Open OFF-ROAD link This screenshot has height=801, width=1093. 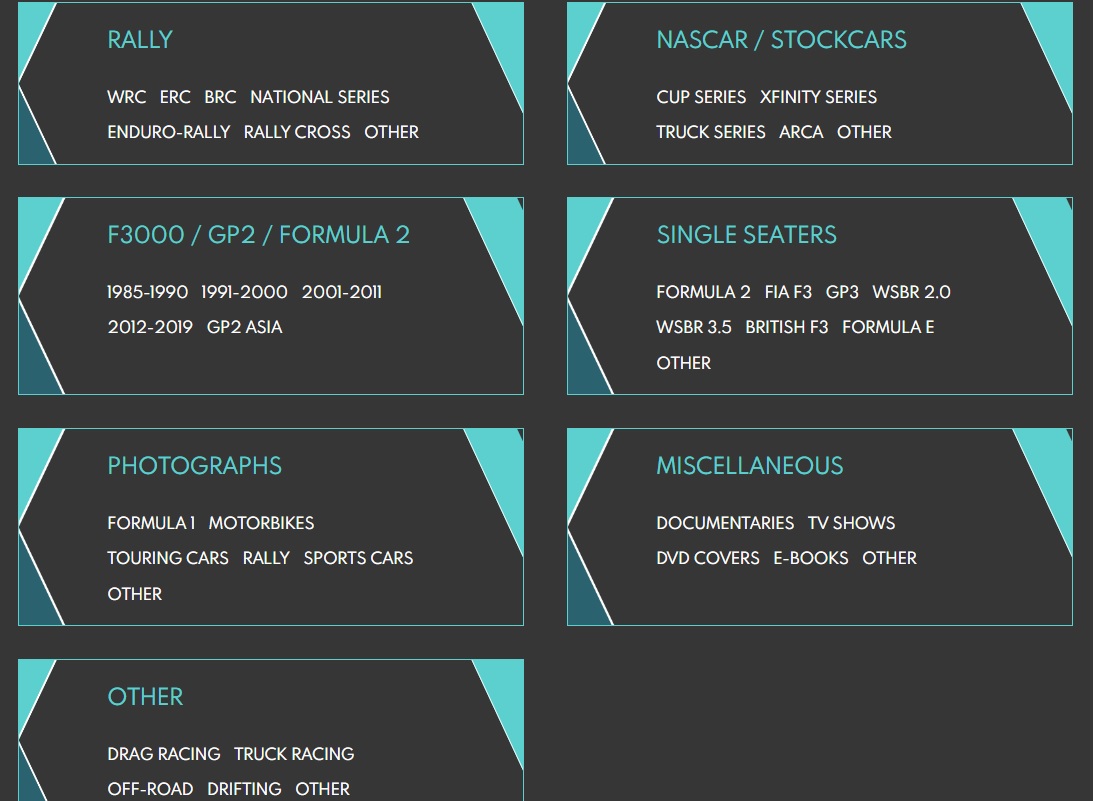click(x=151, y=788)
